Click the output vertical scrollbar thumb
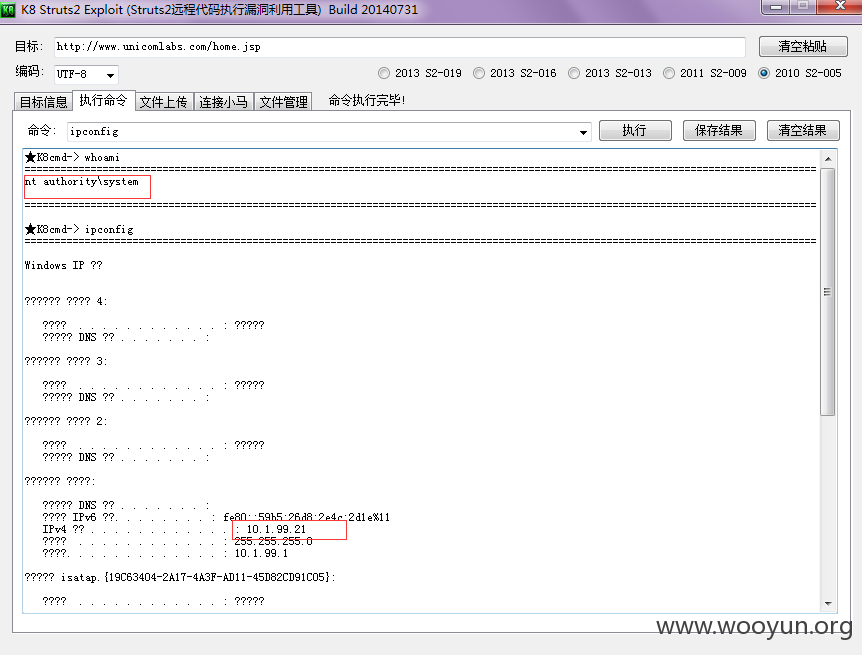 click(828, 291)
